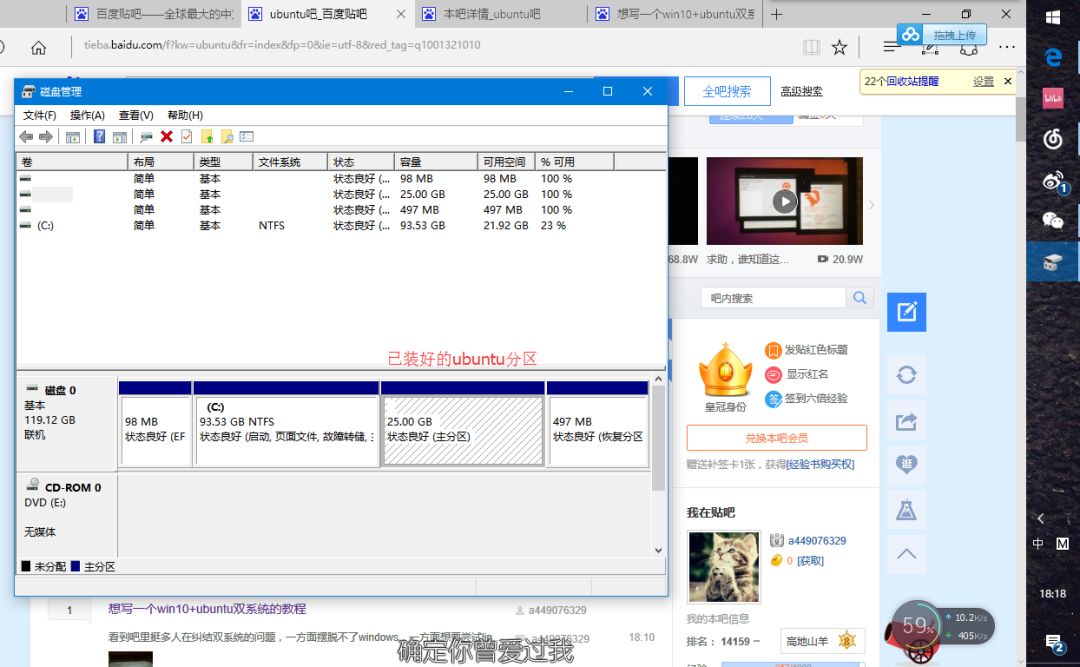Open the bilibili taskbar icon
This screenshot has width=1080, height=667.
pyautogui.click(x=1052, y=98)
